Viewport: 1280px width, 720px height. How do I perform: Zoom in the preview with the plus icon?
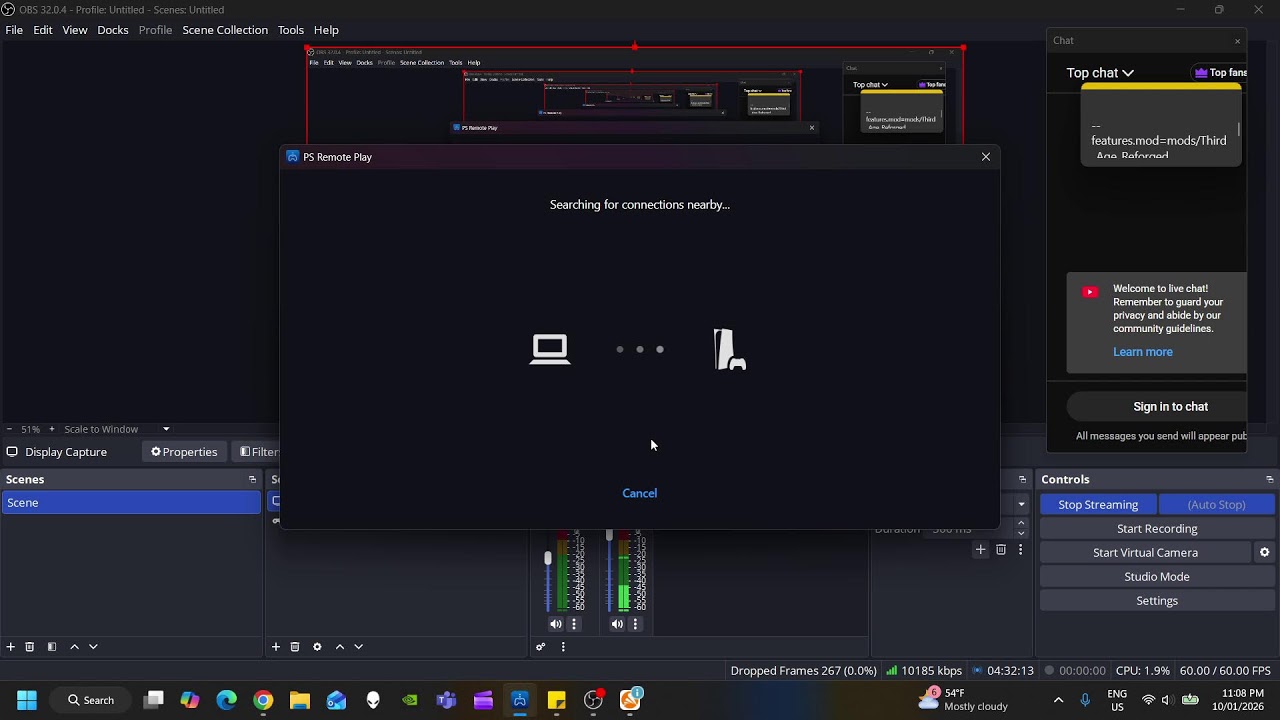[x=52, y=429]
